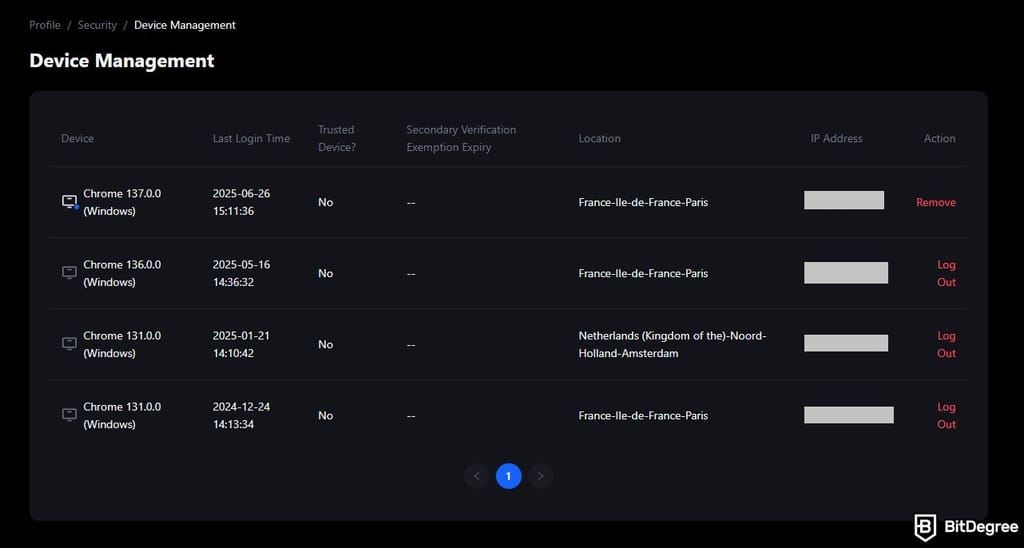
Task: Click monitor icon of Amsterdam Chrome 131.0.0 device
Action: tap(69, 344)
